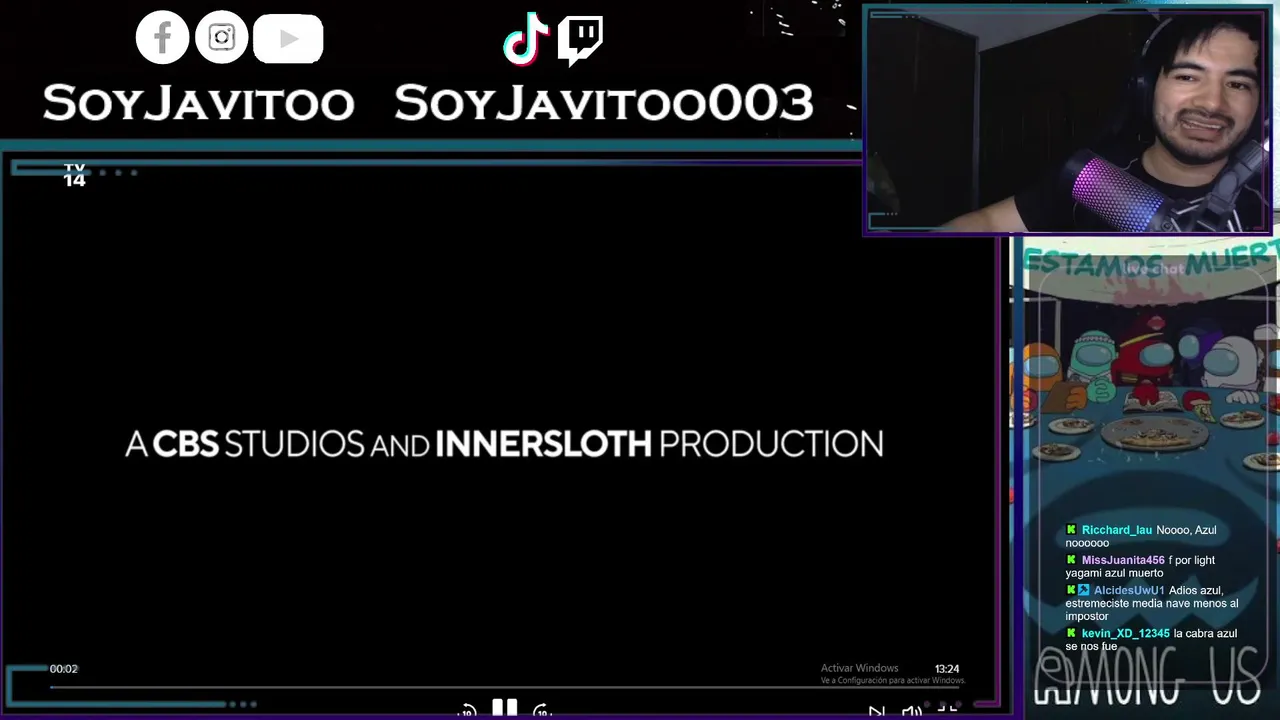1280x720 pixels.
Task: Click the chat message 'Noooo, Azul noooooo'
Action: coord(1141,536)
